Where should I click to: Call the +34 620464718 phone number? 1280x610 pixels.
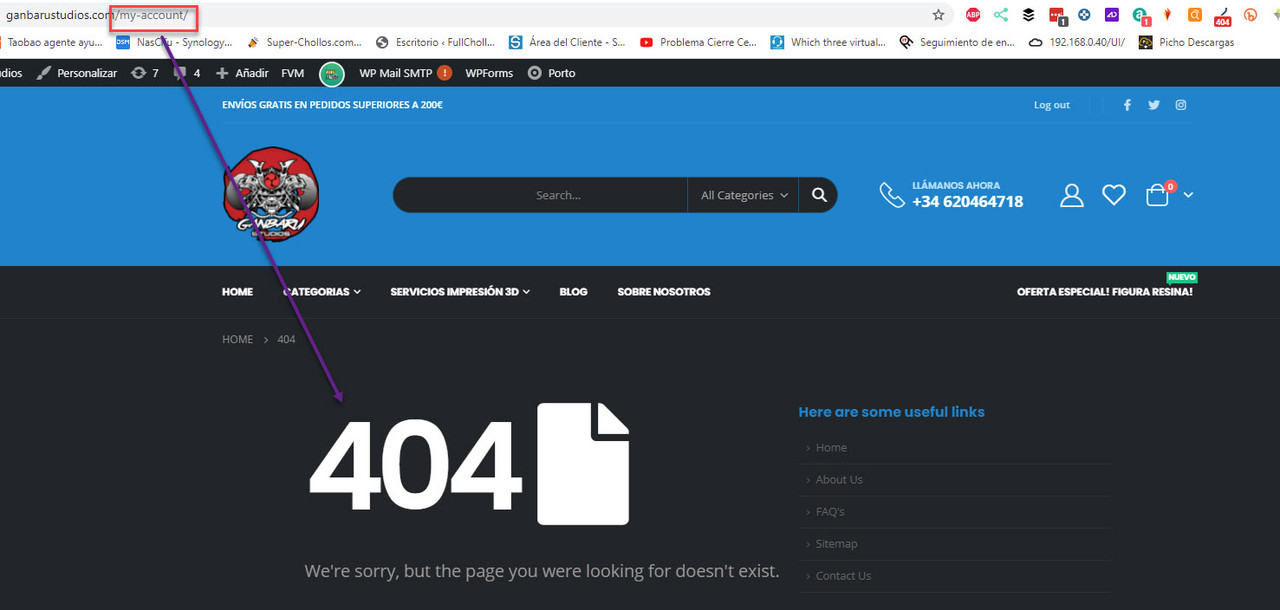(x=967, y=201)
